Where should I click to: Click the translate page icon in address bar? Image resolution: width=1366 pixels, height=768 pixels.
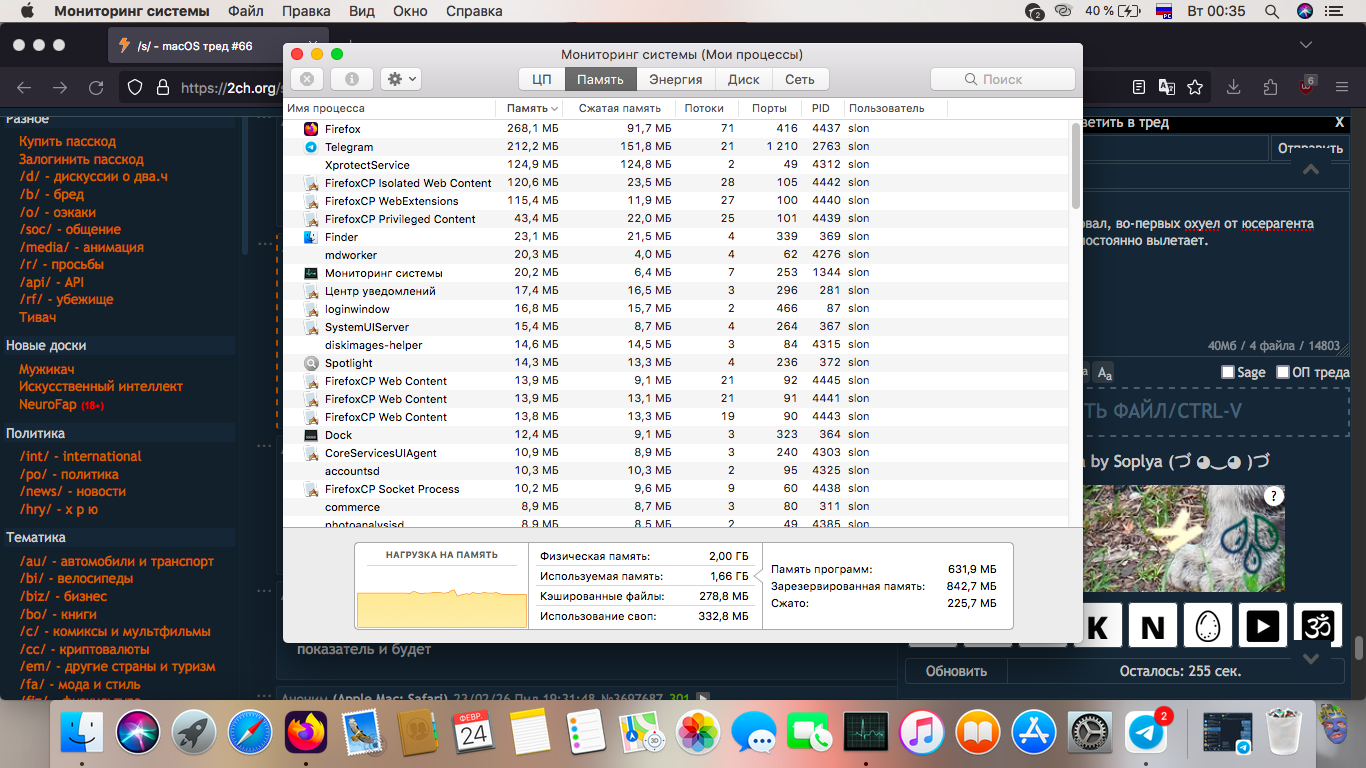[x=1166, y=88]
